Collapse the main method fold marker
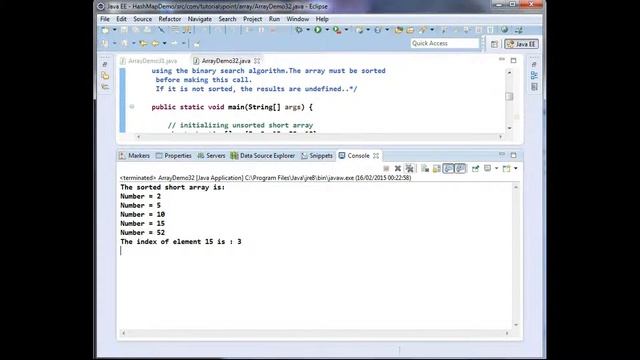Image resolution: width=640 pixels, height=360 pixels. 132,107
